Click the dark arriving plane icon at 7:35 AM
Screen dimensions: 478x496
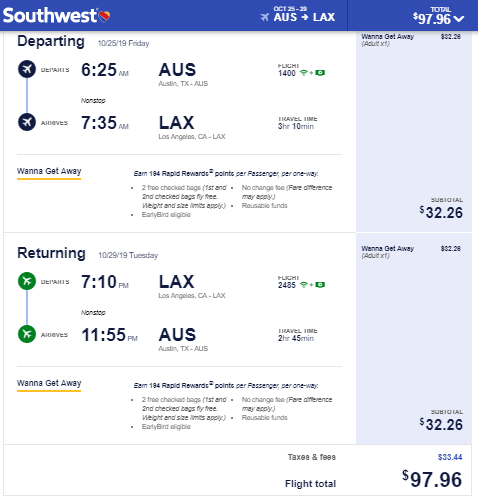coord(27,122)
